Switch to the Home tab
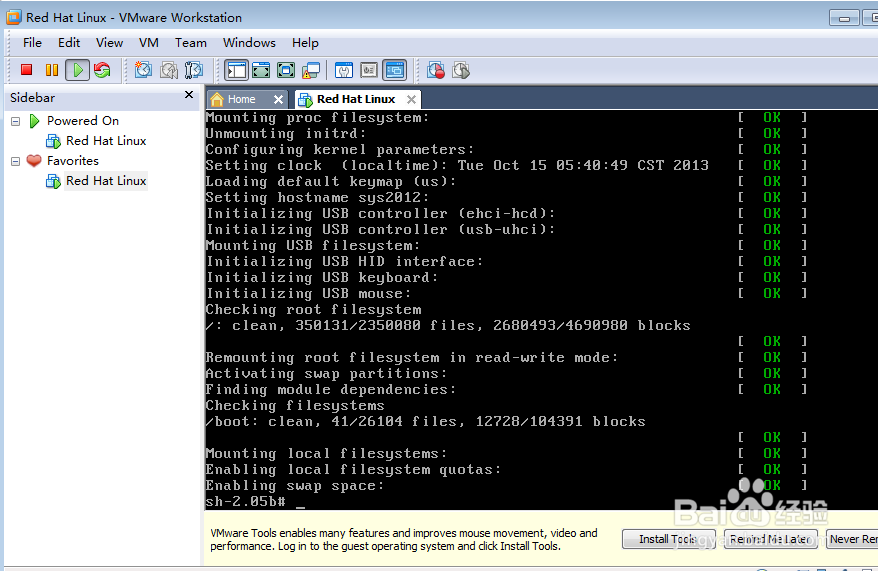Image resolution: width=878 pixels, height=571 pixels. pyautogui.click(x=241, y=99)
